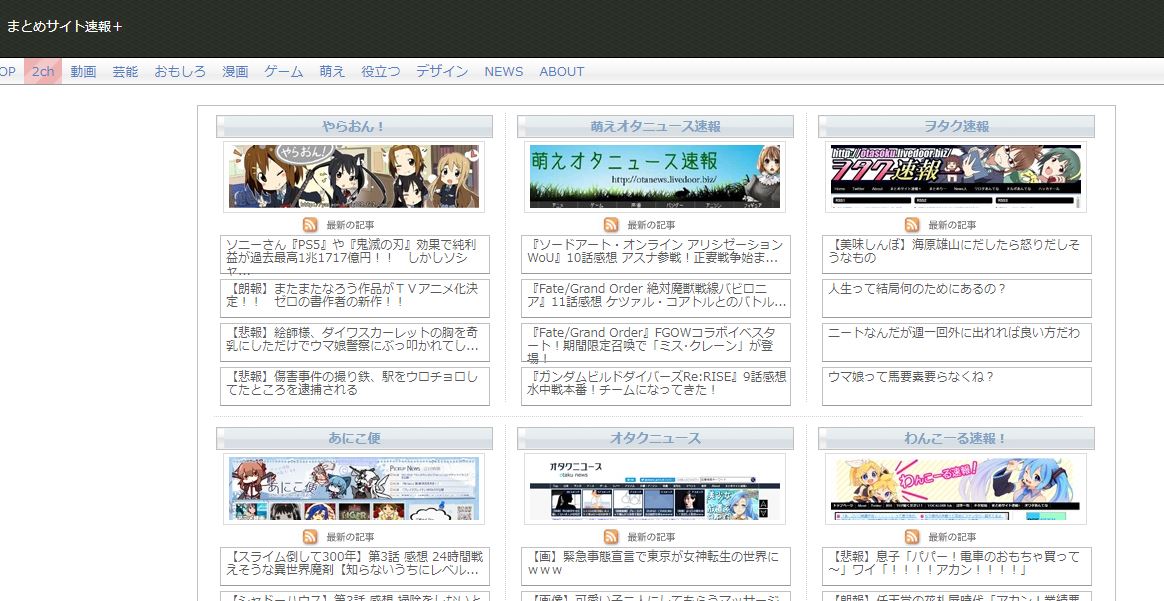The height and width of the screenshot is (601, 1164).
Task: Open the 2ch tab
Action: coord(43,71)
